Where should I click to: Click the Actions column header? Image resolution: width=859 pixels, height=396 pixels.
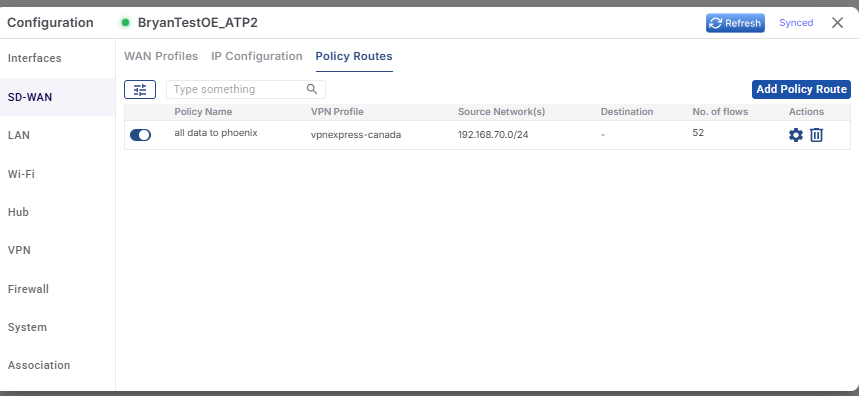click(806, 112)
